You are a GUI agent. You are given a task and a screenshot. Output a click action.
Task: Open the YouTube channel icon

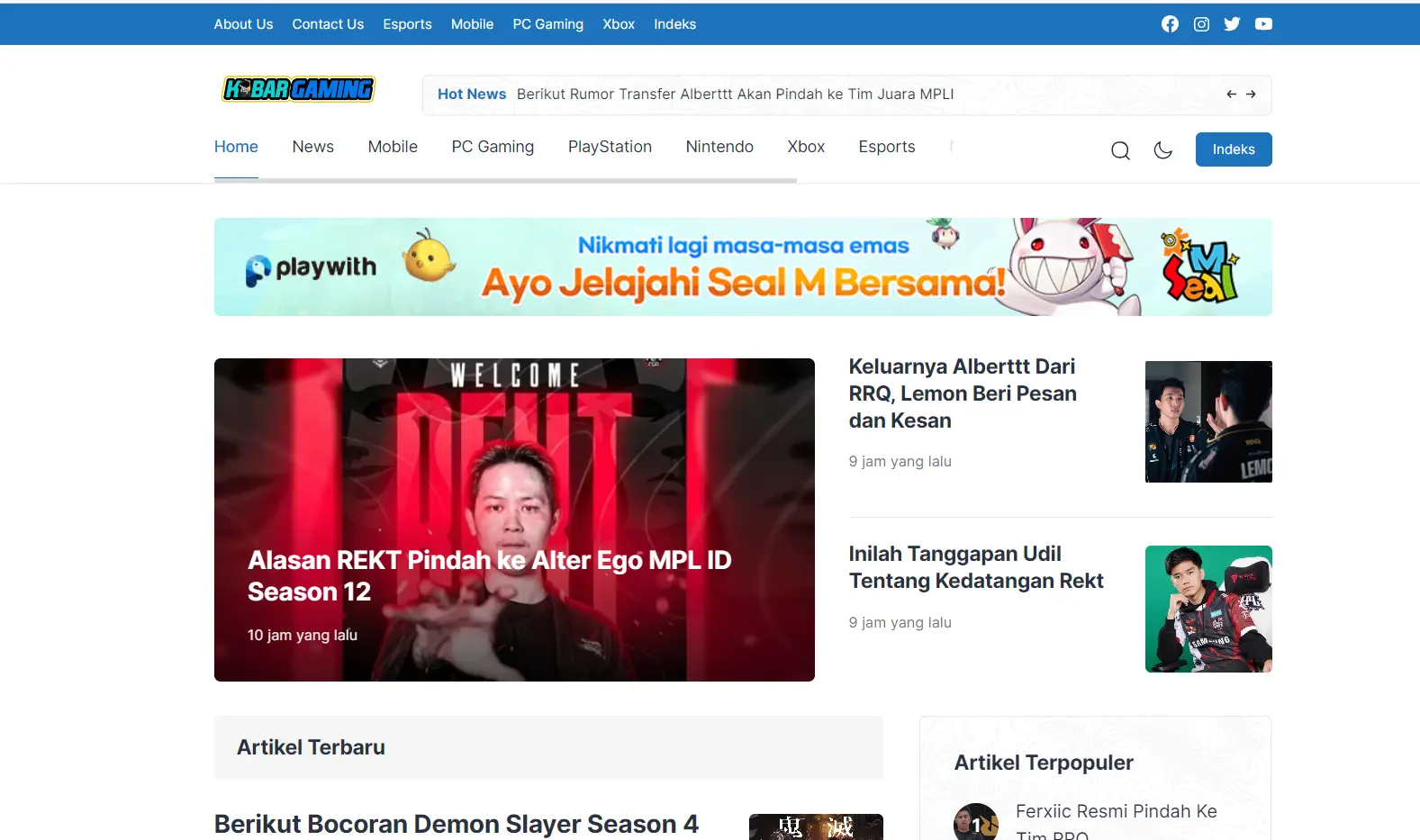tap(1263, 24)
